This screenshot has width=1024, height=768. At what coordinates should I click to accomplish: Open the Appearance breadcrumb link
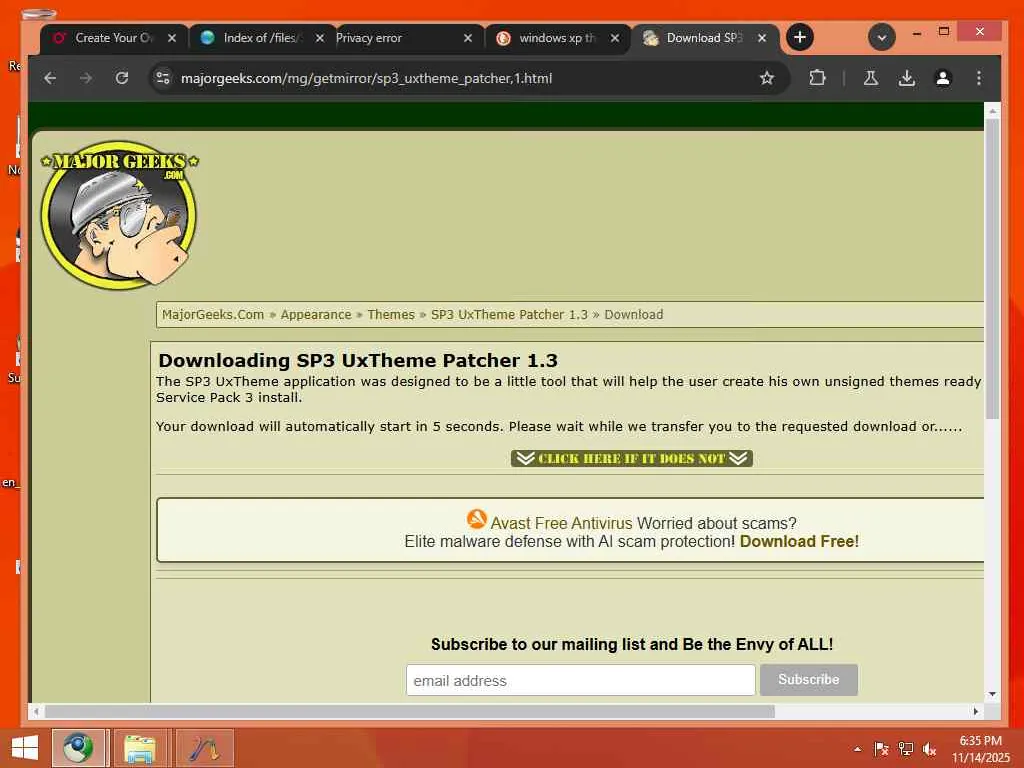pos(316,315)
